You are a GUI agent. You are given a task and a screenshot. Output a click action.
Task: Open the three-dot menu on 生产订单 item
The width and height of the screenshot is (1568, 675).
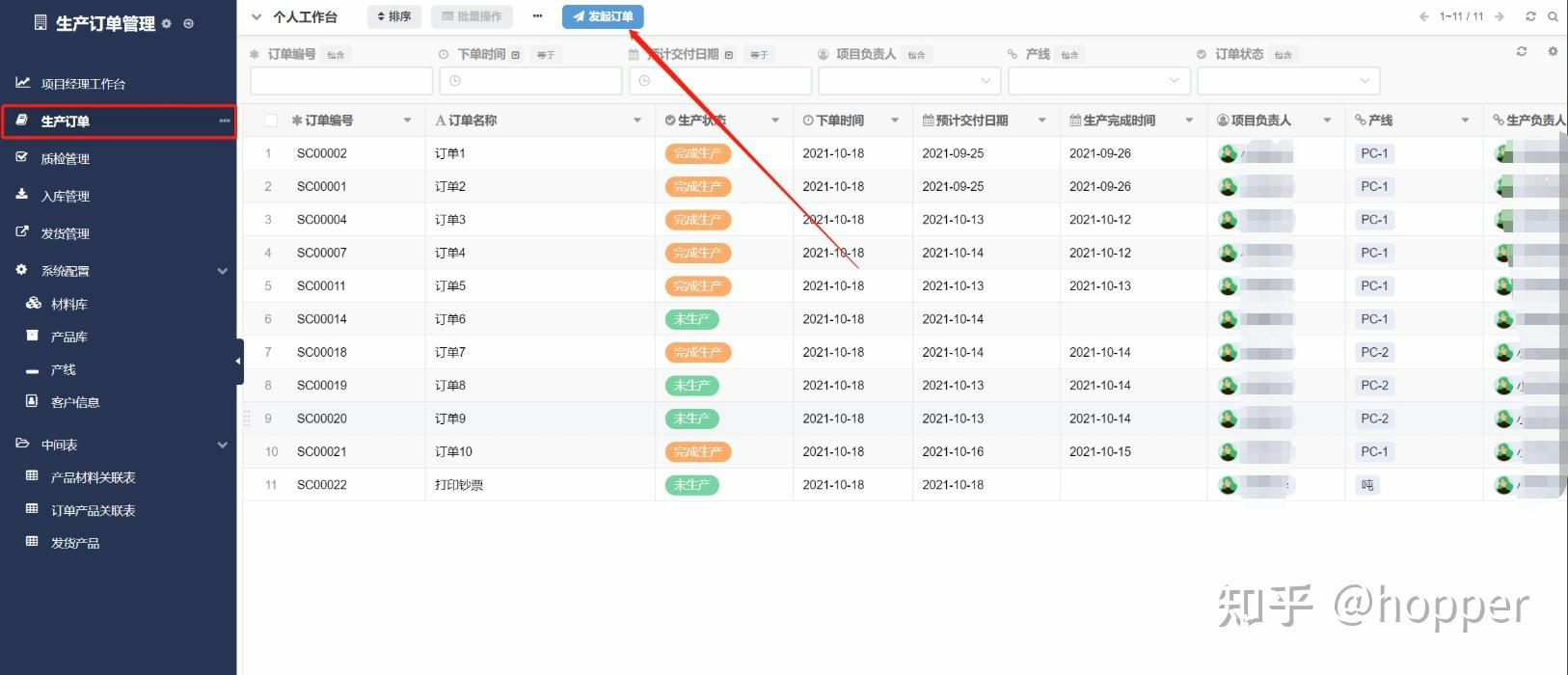(x=225, y=121)
